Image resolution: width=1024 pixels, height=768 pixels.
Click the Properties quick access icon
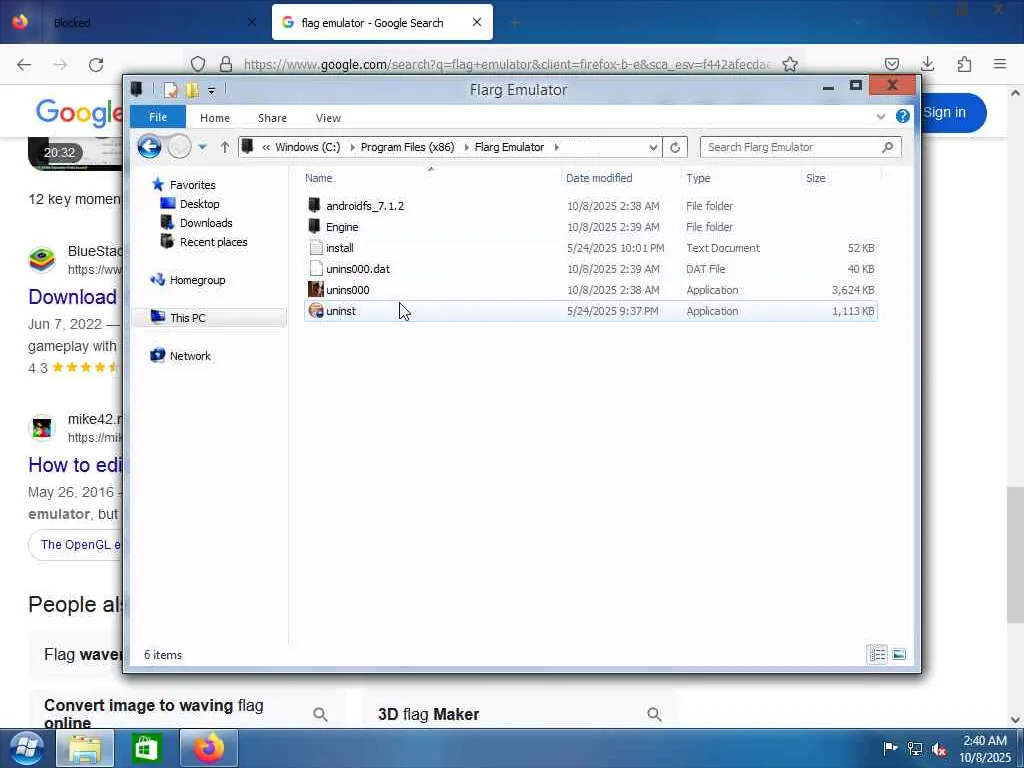(170, 90)
